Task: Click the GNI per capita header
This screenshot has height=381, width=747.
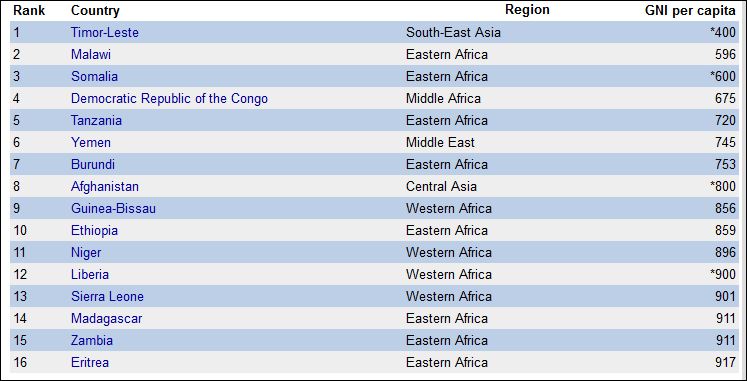Action: (x=690, y=11)
